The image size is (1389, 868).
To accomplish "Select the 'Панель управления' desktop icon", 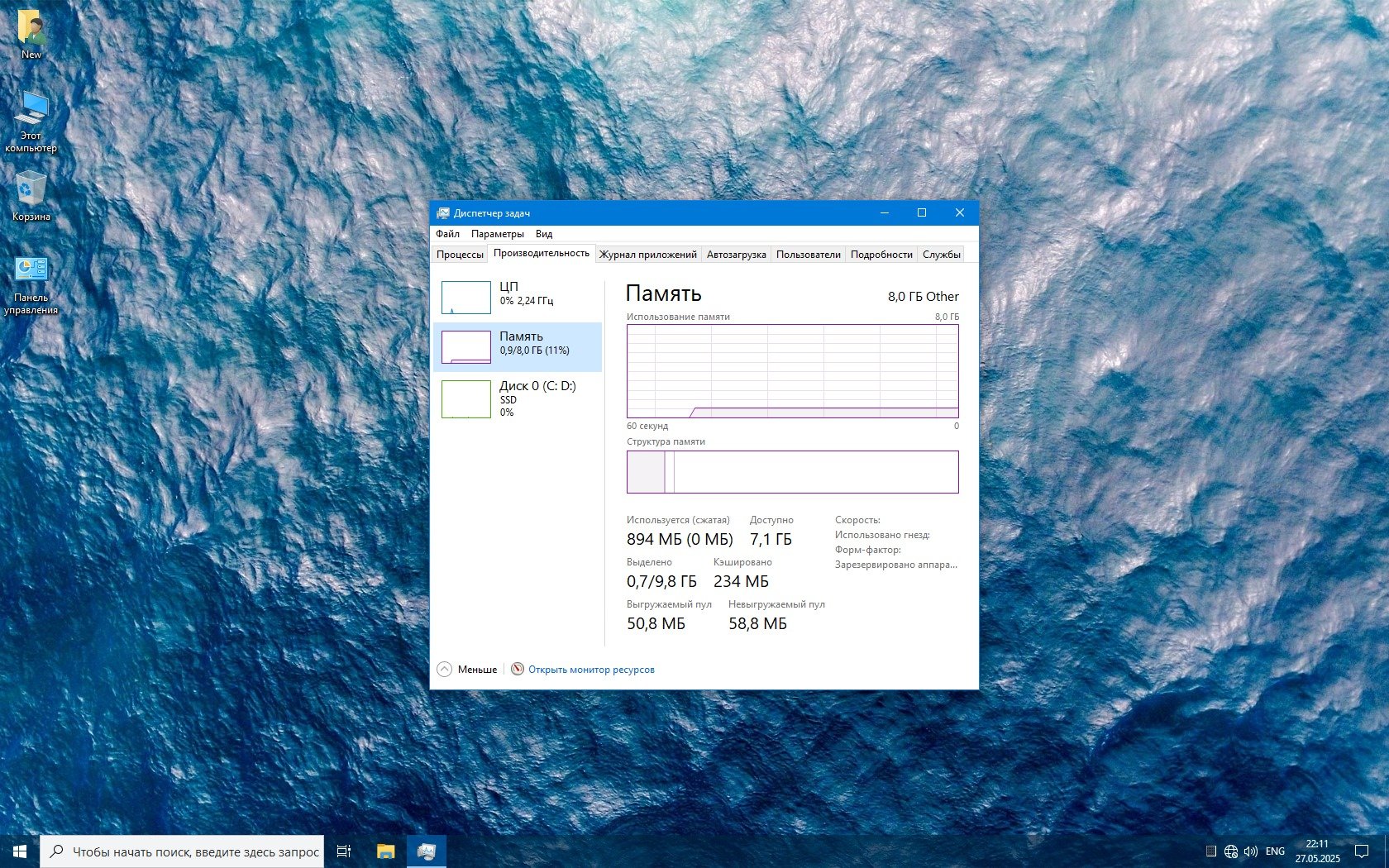I will point(31,284).
